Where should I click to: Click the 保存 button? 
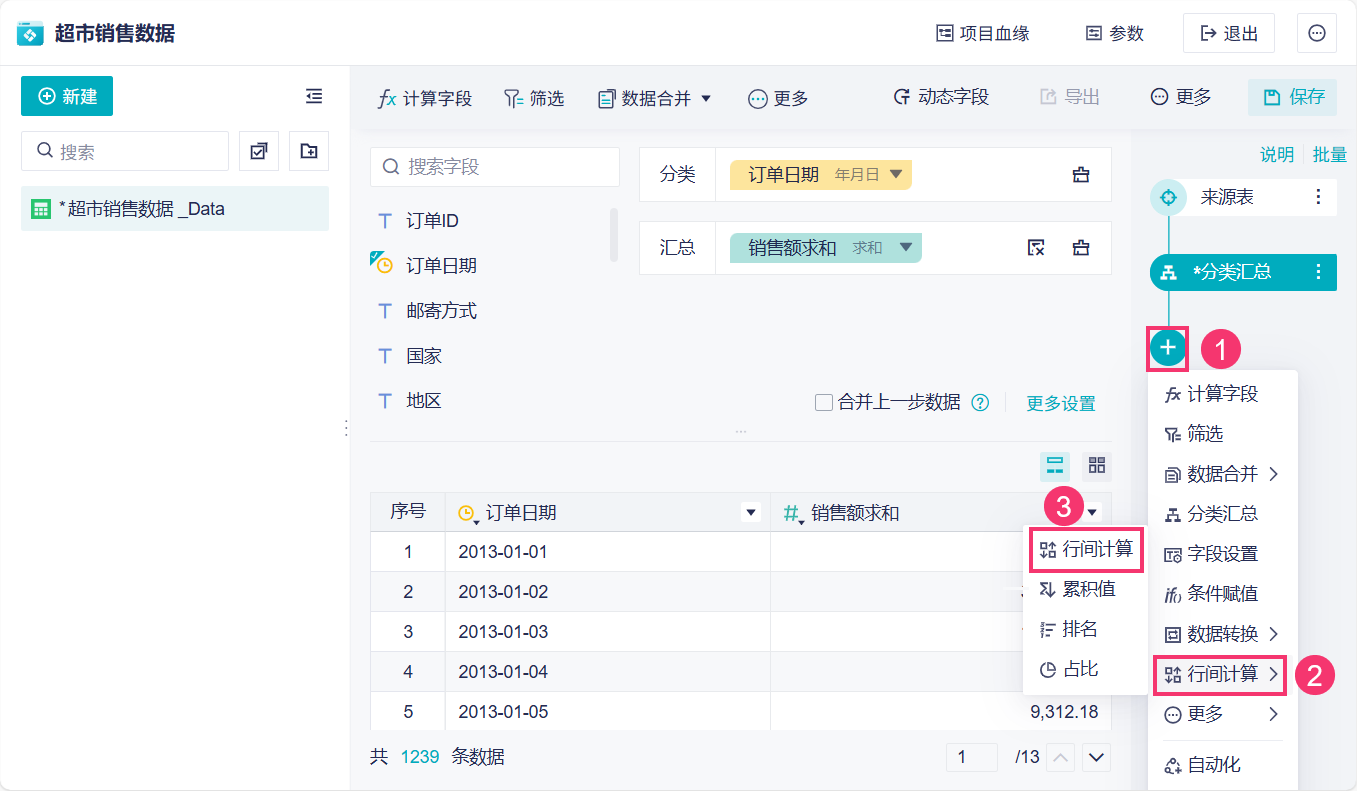coord(1295,97)
